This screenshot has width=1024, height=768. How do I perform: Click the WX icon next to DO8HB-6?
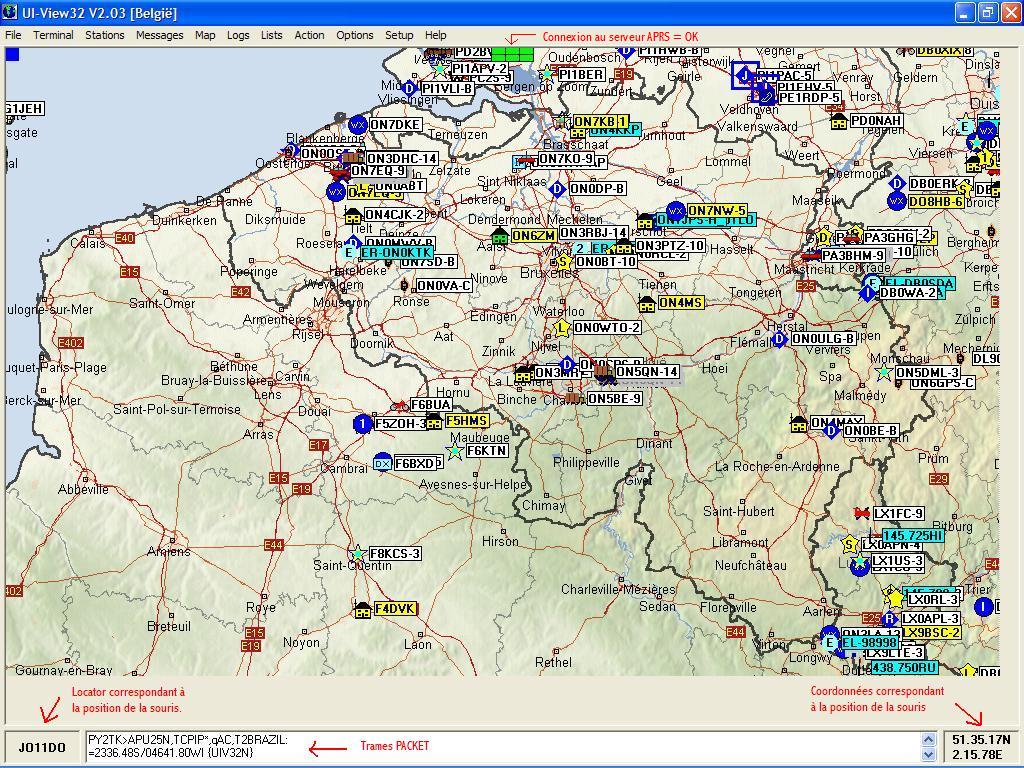[x=897, y=201]
